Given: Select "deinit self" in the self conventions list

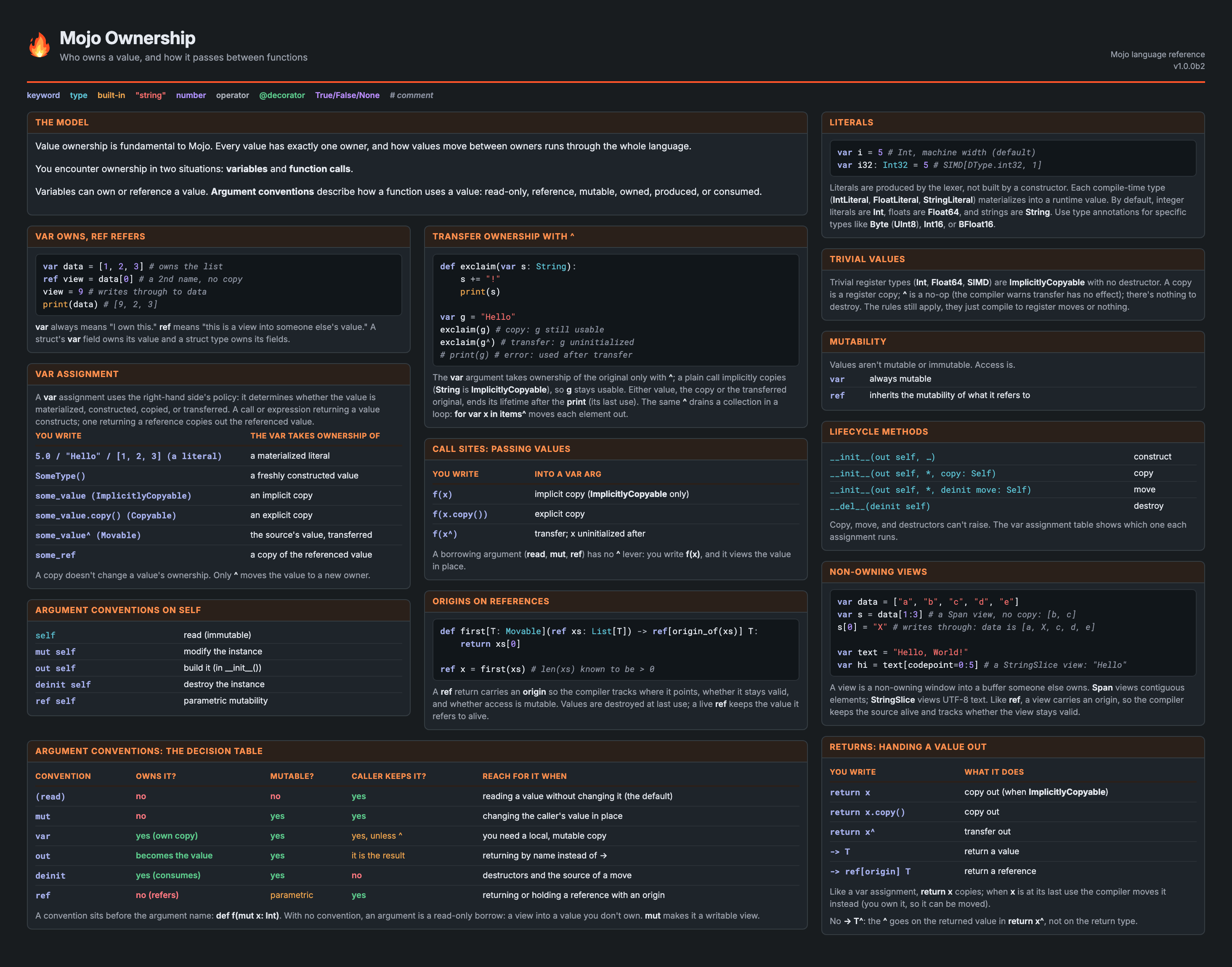Looking at the screenshot, I should [x=63, y=685].
